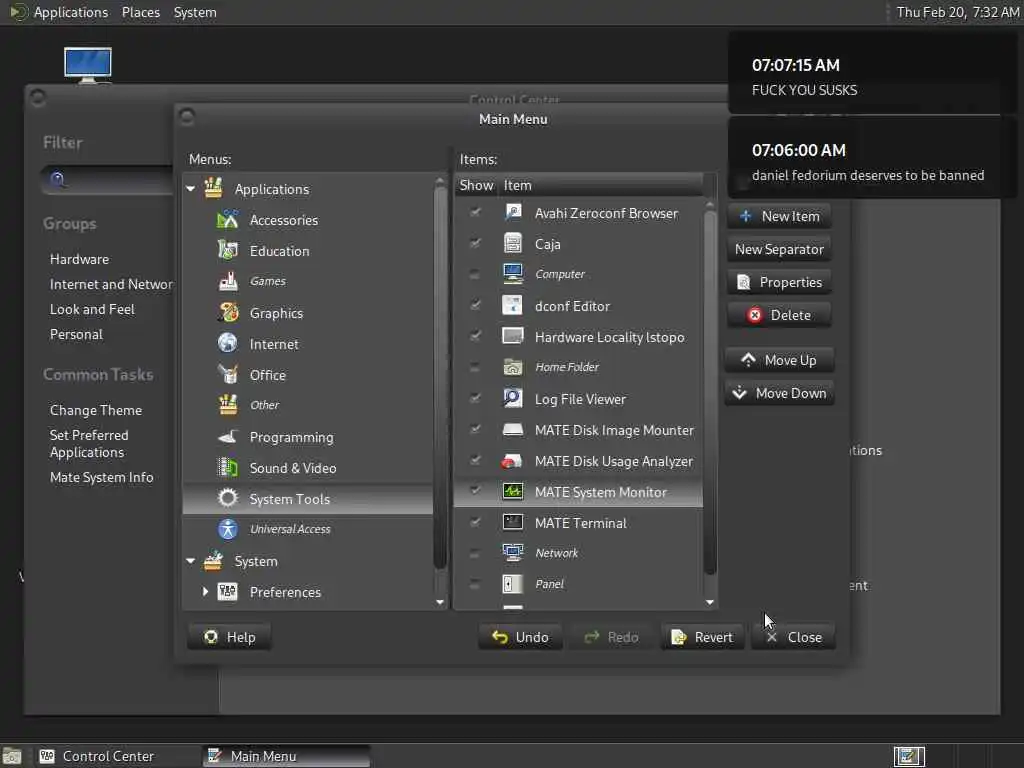The image size is (1024, 768).
Task: Click the Menus list scroll-down arrow
Action: point(440,602)
